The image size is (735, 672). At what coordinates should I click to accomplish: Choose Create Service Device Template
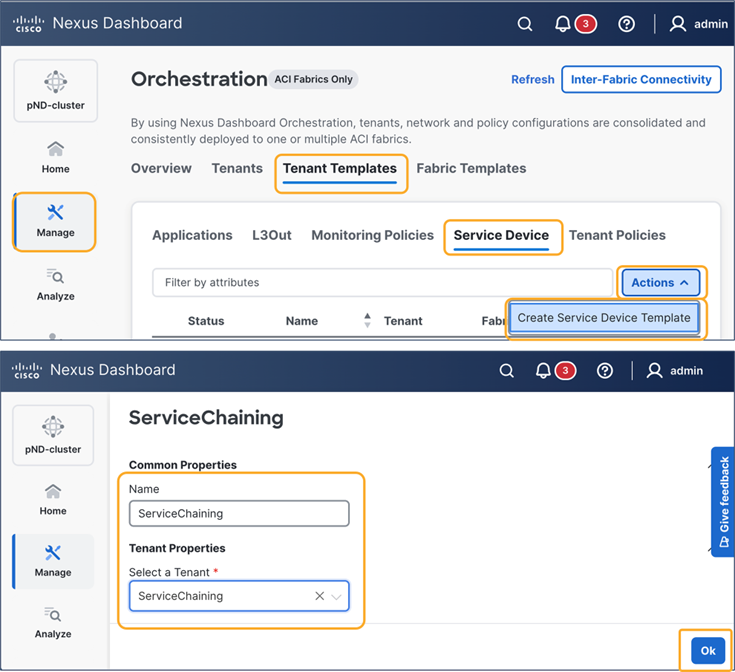[x=604, y=318]
